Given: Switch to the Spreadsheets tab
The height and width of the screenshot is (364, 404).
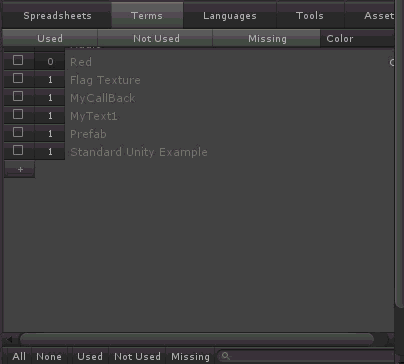Looking at the screenshot, I should click(x=57, y=16).
